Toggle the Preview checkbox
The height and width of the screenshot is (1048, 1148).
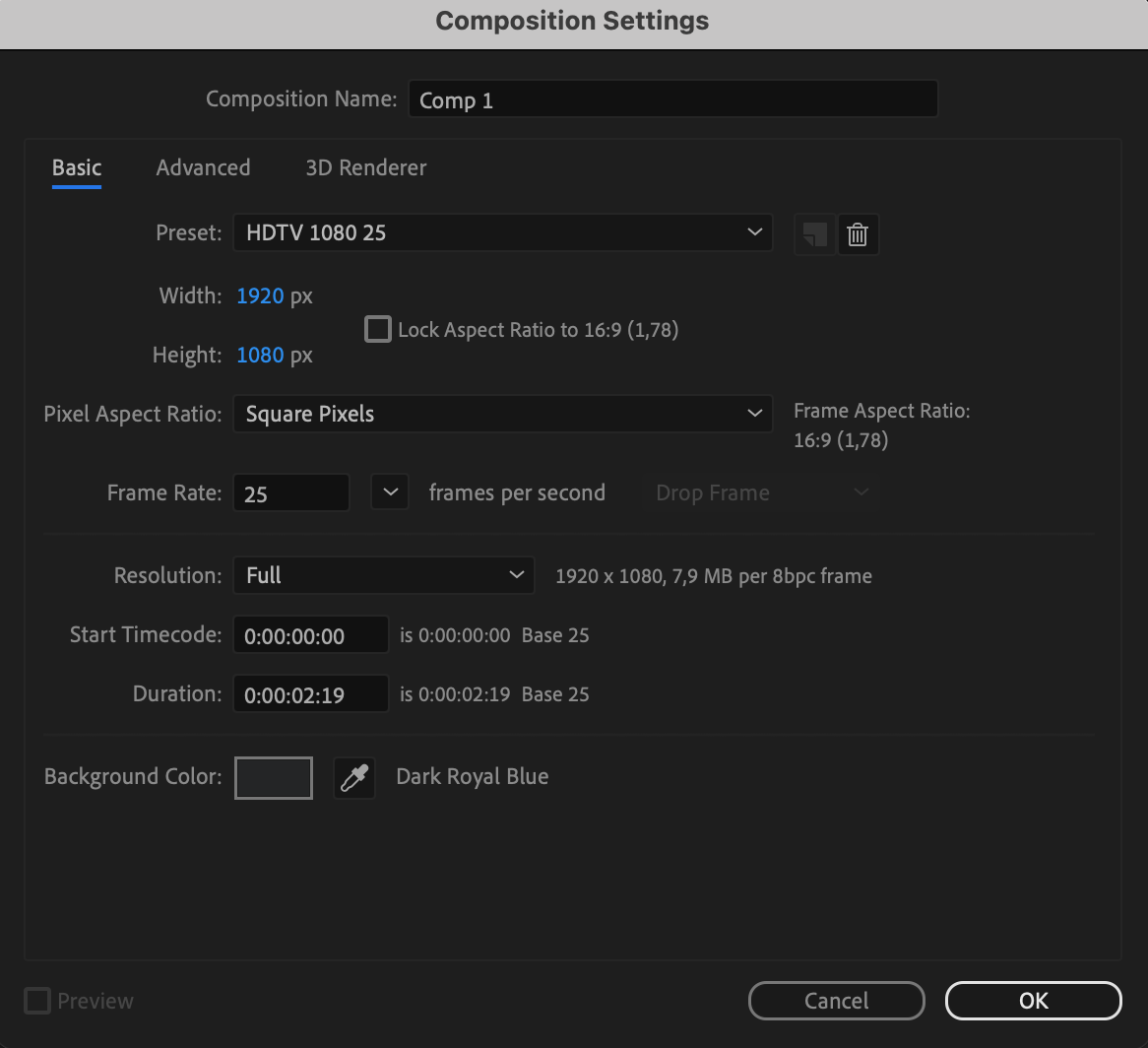[37, 1001]
